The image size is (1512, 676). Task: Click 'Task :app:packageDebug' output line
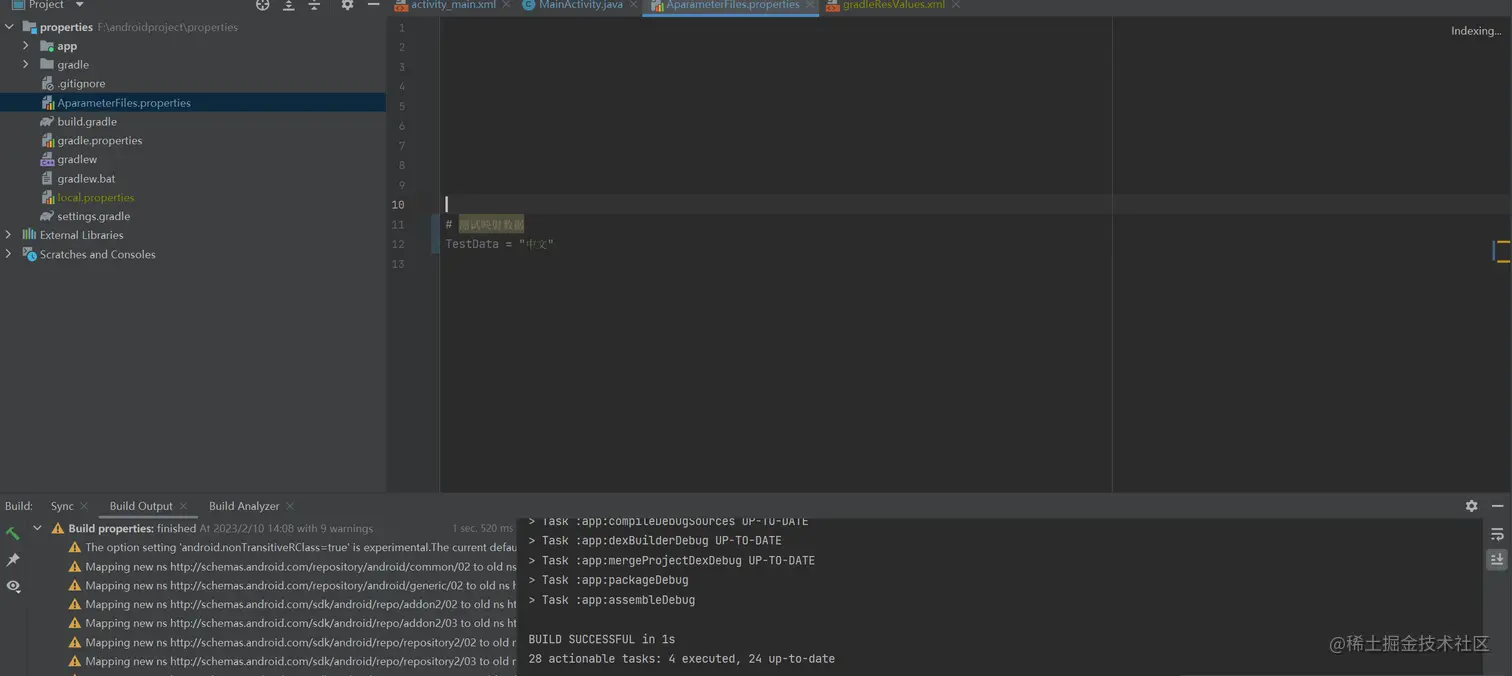coord(608,580)
